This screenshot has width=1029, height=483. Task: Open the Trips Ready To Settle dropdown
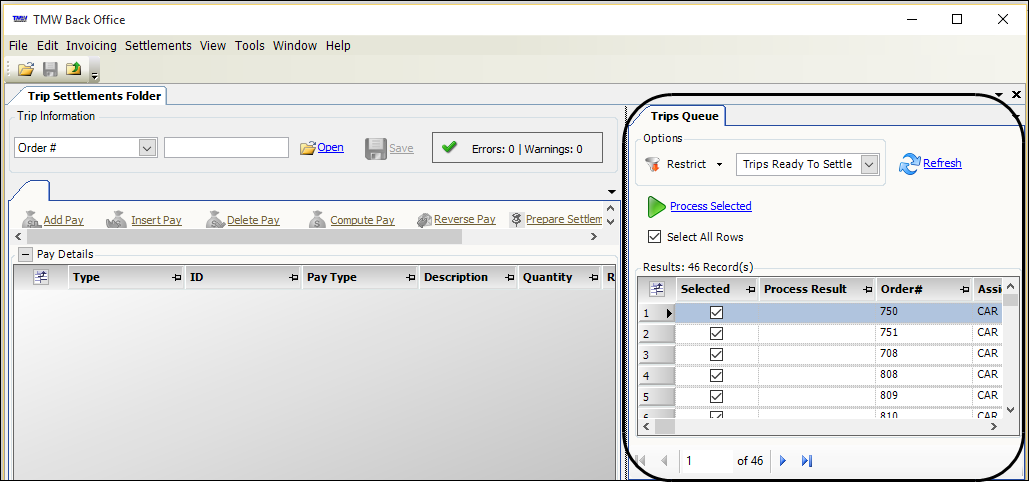tap(869, 165)
